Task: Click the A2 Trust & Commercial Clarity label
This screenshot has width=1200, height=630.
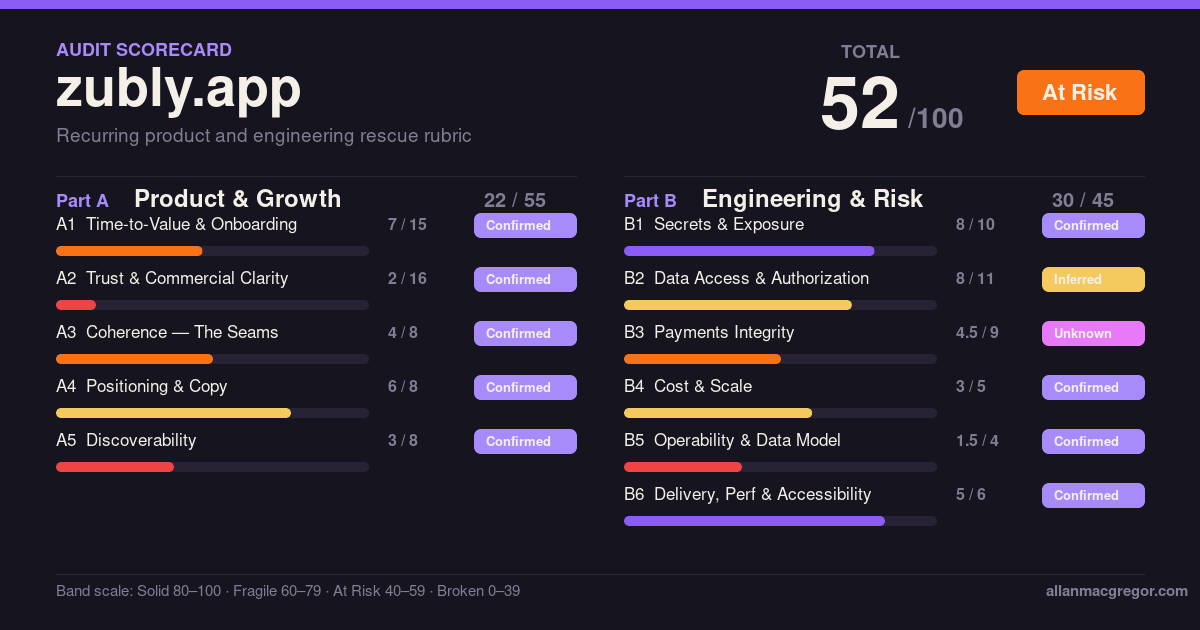Action: 172,279
